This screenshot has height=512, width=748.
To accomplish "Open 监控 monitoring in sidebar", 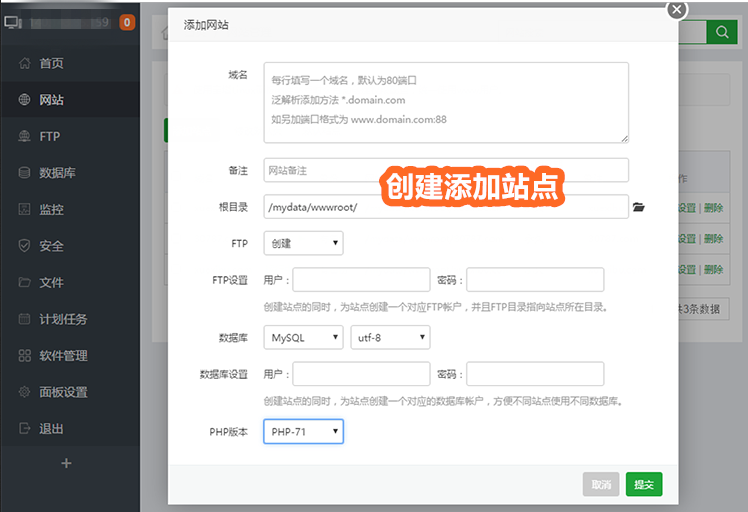I will pos(52,209).
